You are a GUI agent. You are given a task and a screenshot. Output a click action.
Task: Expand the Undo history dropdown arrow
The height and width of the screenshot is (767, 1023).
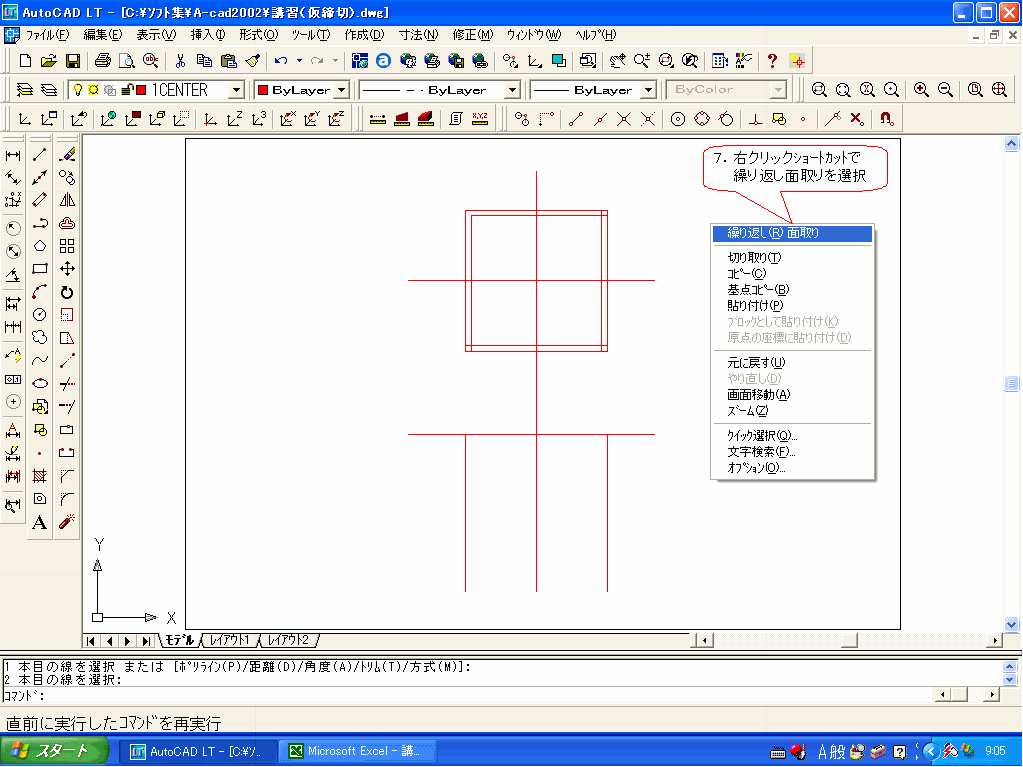pos(299,61)
